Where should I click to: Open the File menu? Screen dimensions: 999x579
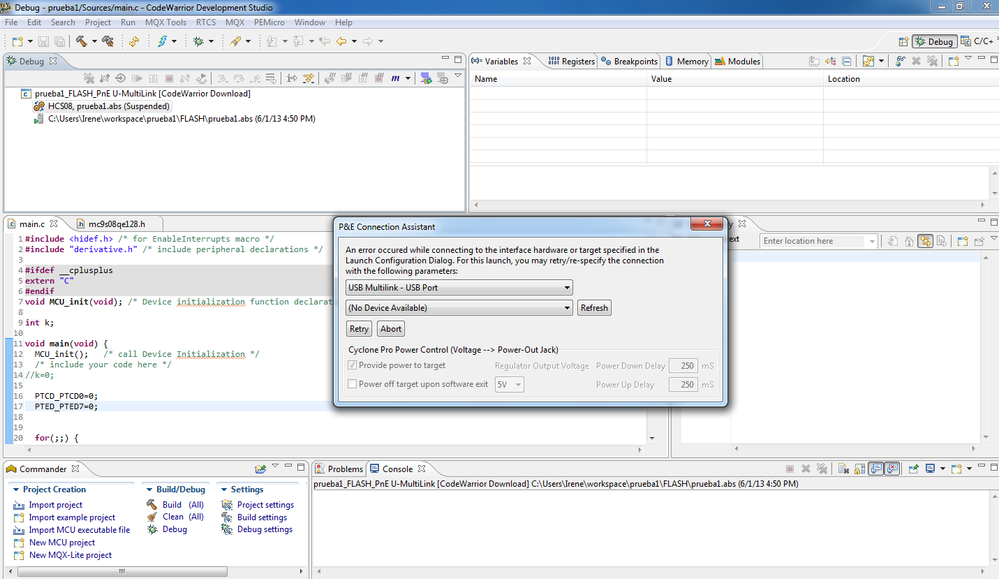tap(11, 22)
